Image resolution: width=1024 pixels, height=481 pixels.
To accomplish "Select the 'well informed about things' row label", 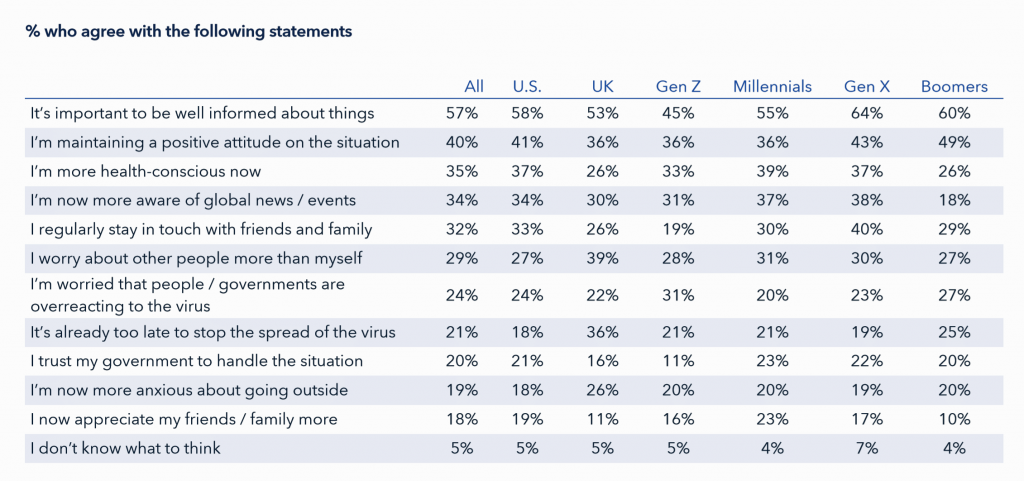I will pyautogui.click(x=202, y=113).
